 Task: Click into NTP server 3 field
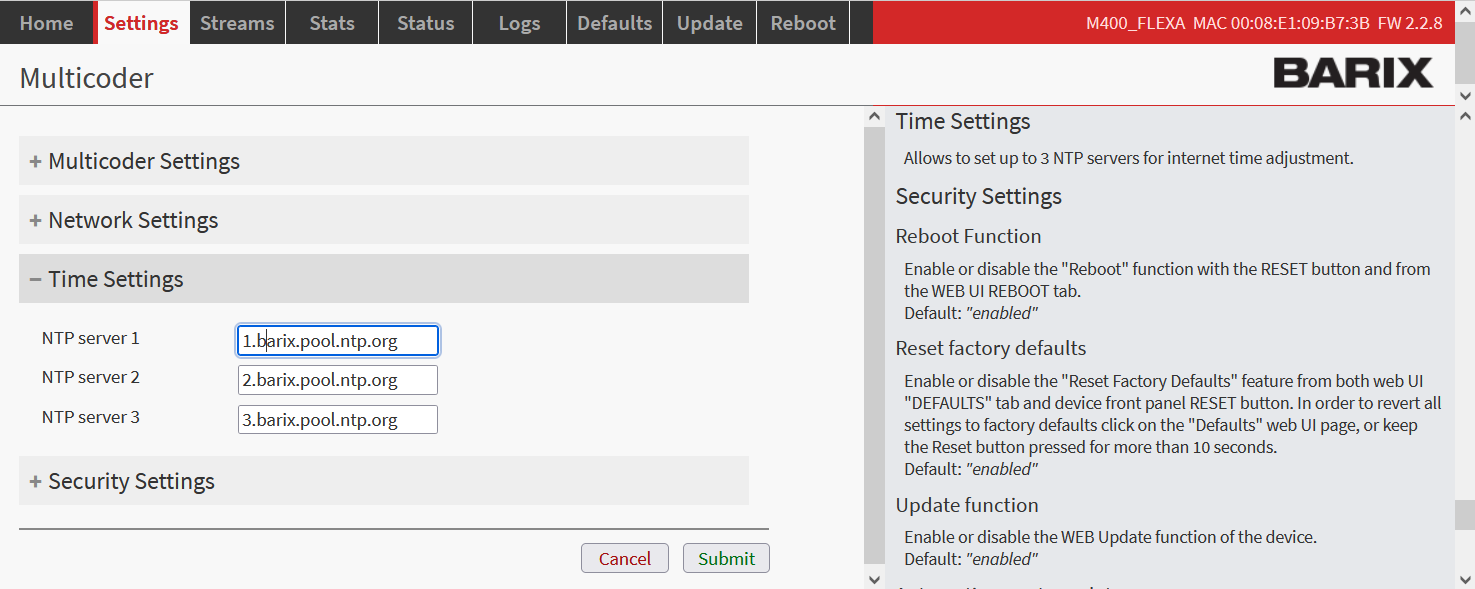(x=338, y=420)
